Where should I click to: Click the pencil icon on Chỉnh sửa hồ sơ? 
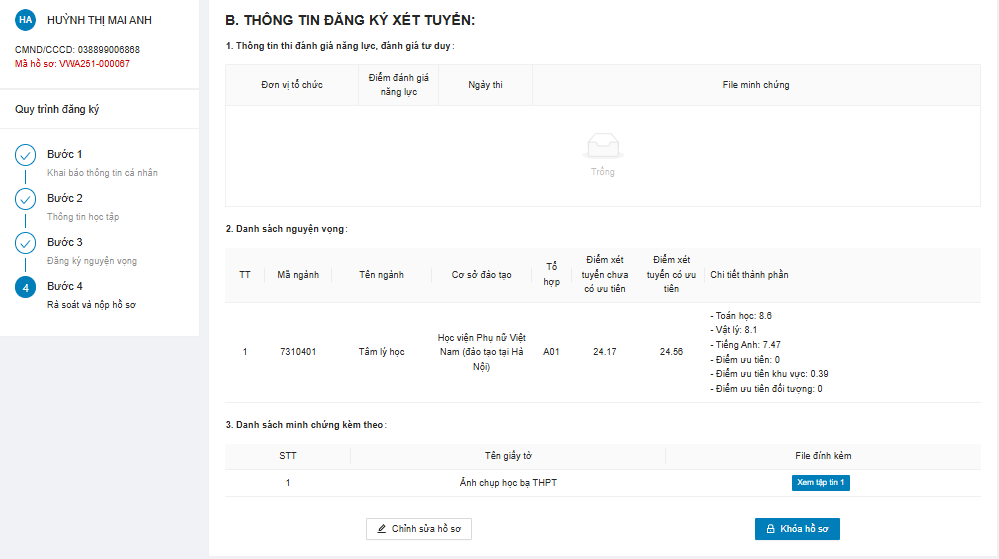[382, 529]
